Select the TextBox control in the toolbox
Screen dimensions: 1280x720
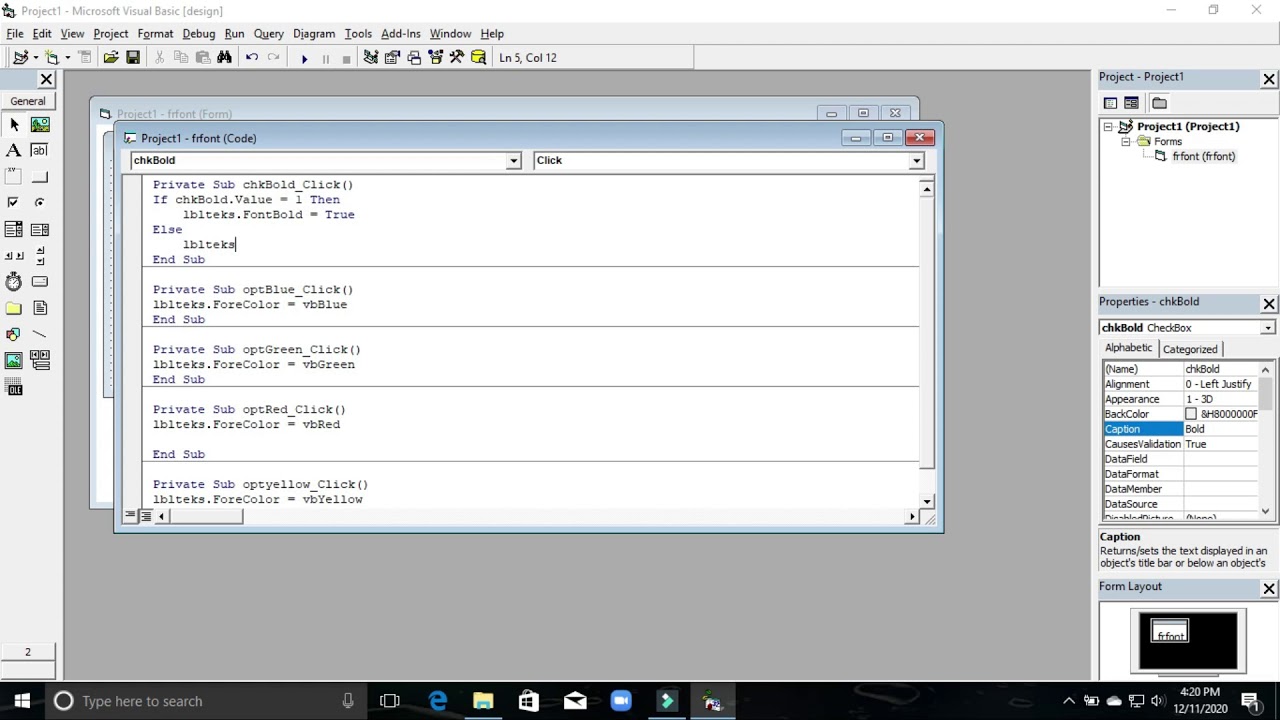(x=40, y=150)
